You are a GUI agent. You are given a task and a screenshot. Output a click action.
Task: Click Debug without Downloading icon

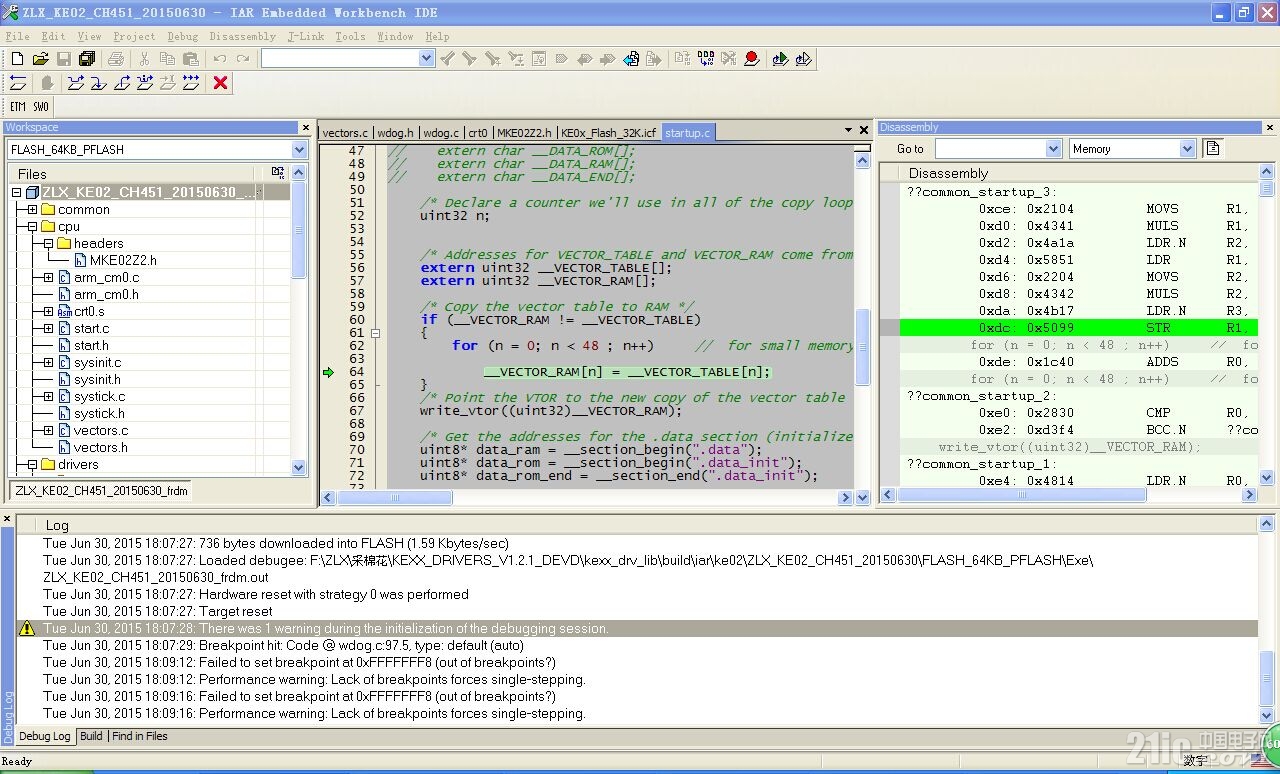[x=804, y=59]
